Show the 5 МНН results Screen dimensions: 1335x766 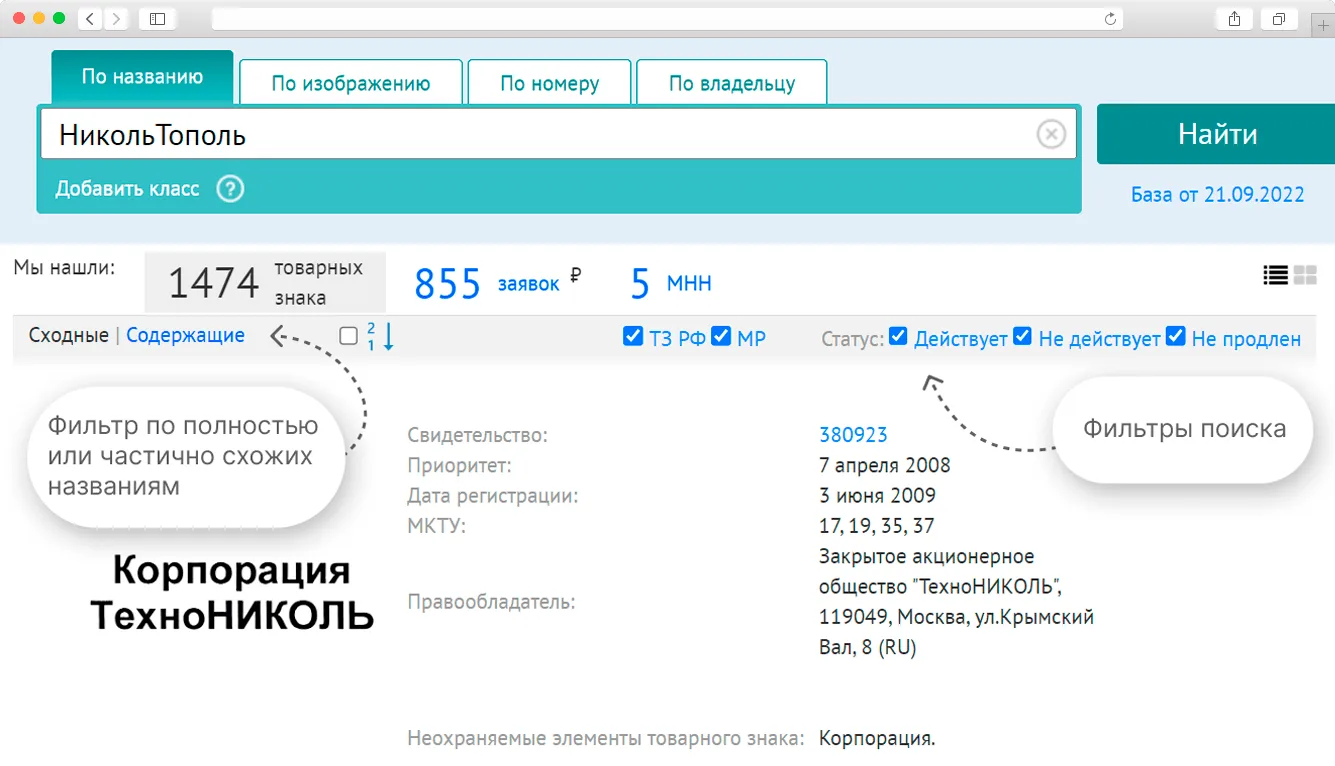671,284
